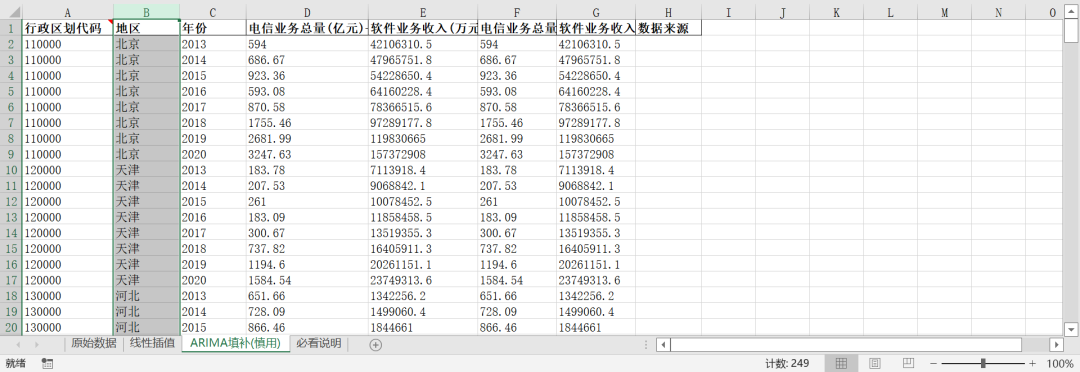Click cell 130000 in row 19
1080x372 pixels.
[x=68, y=311]
